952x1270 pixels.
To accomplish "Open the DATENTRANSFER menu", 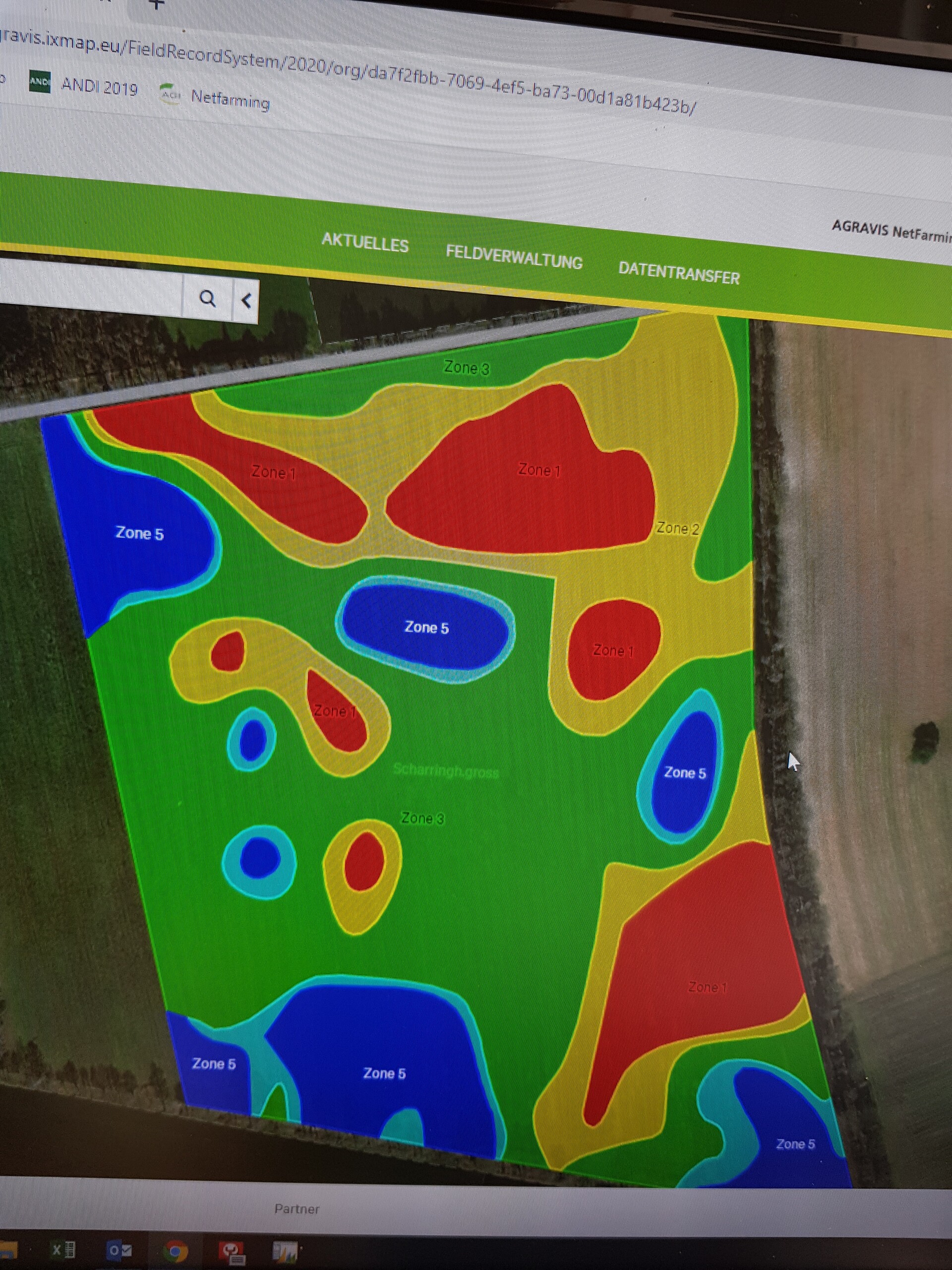I will [x=679, y=273].
